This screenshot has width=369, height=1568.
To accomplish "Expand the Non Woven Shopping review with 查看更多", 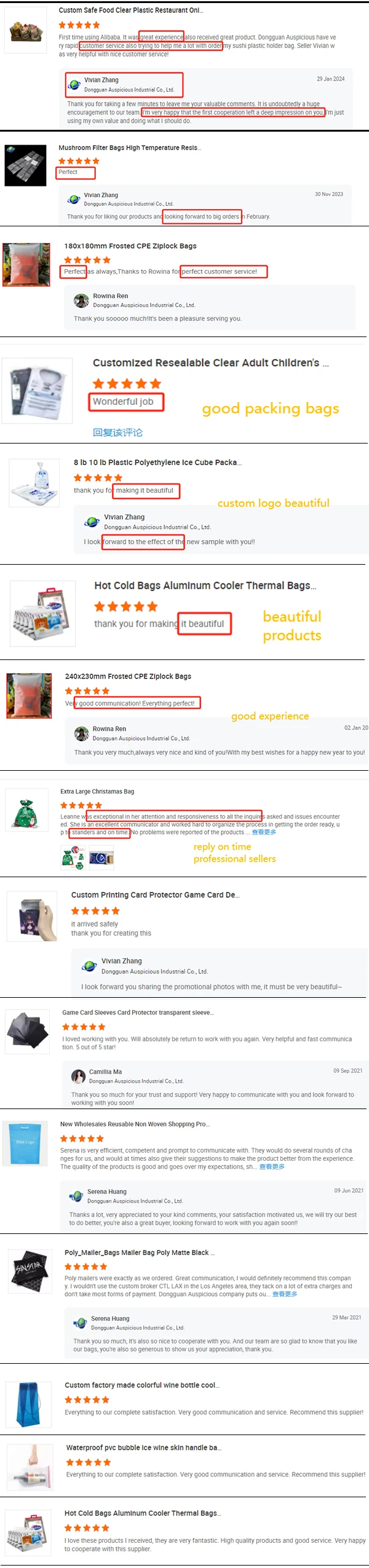I will tap(272, 1167).
